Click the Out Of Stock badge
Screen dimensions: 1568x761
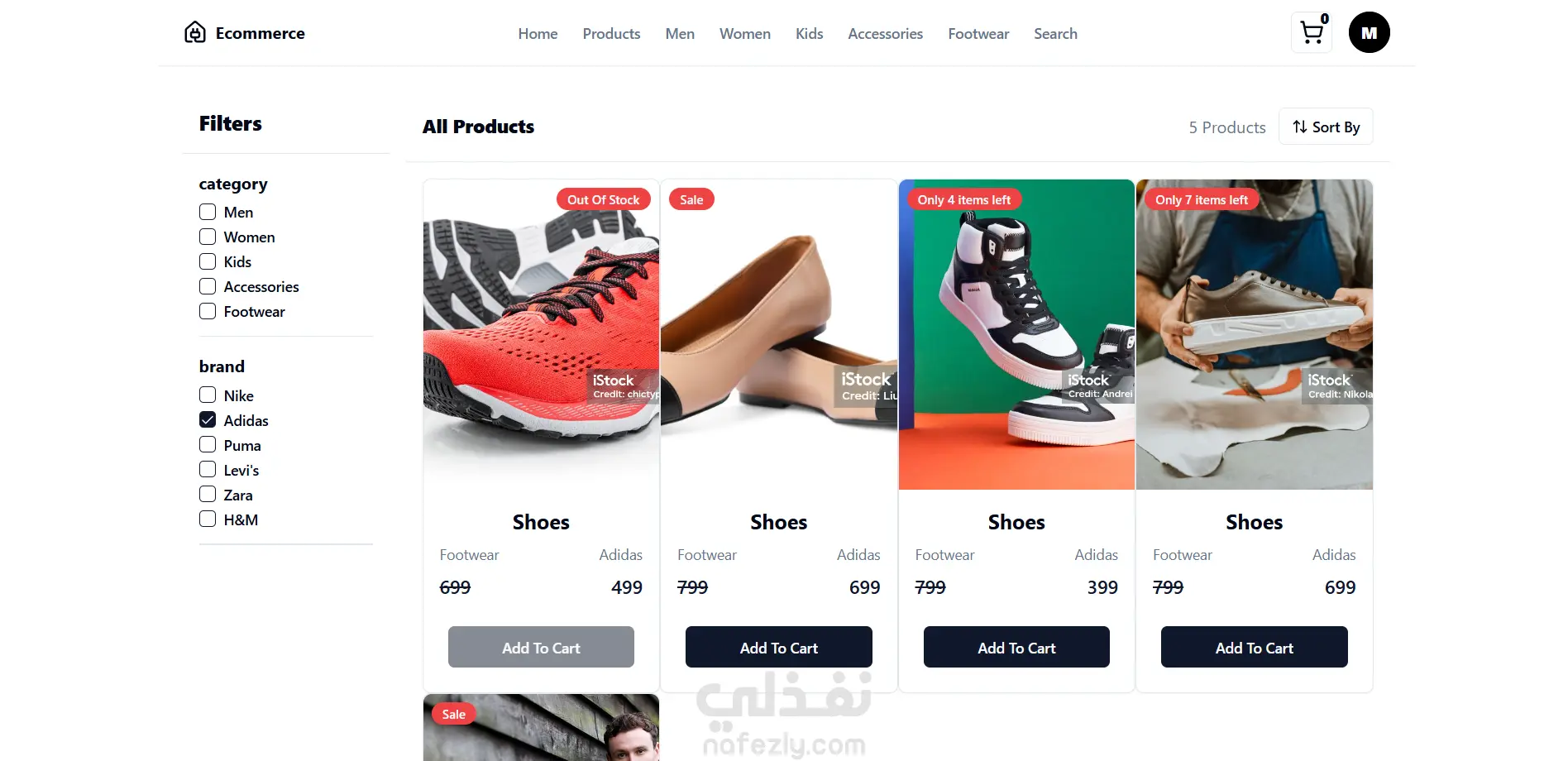tap(603, 199)
